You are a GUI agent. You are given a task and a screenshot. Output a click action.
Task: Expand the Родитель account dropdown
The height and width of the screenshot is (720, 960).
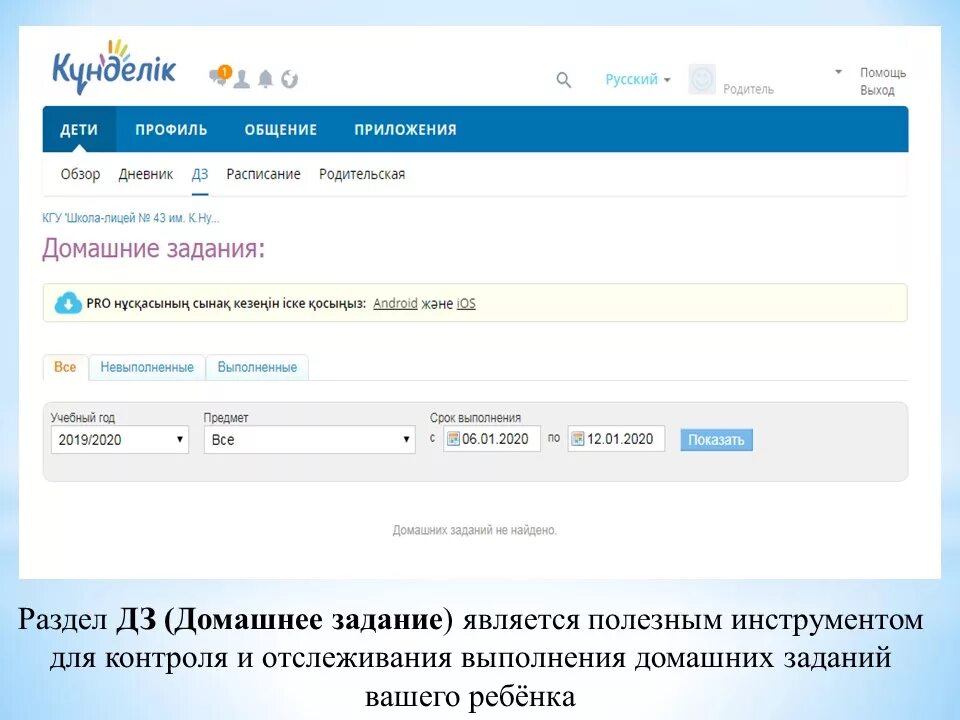tap(838, 71)
